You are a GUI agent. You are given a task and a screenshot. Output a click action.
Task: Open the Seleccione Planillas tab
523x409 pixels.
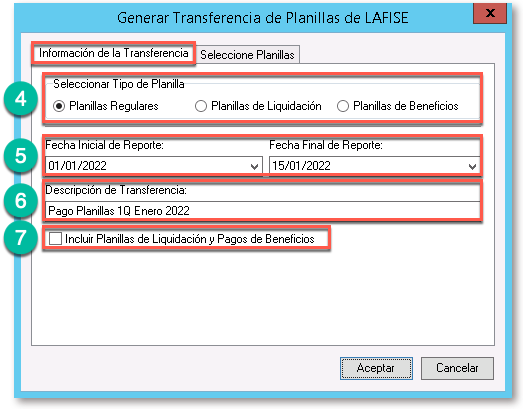click(x=247, y=55)
